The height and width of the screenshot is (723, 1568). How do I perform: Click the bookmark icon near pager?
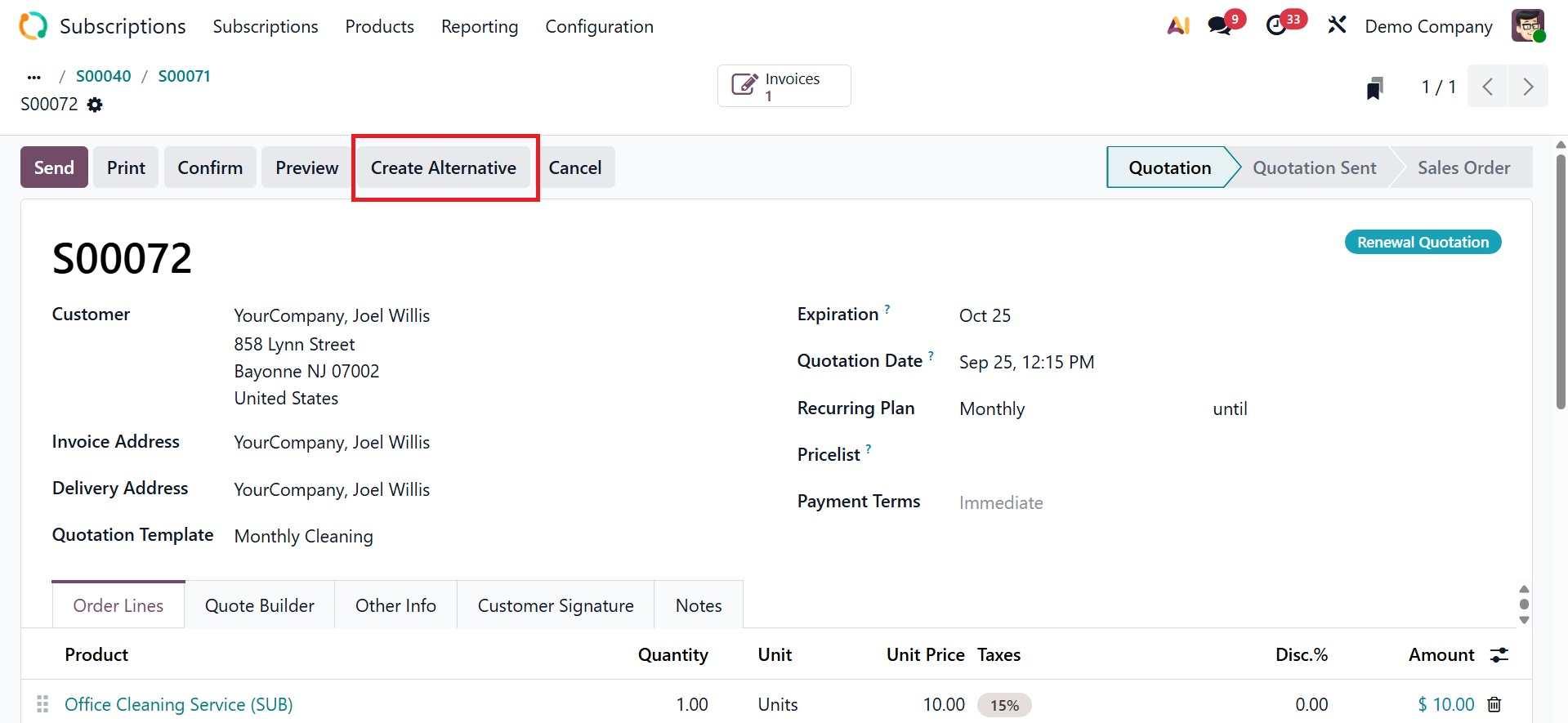1374,87
